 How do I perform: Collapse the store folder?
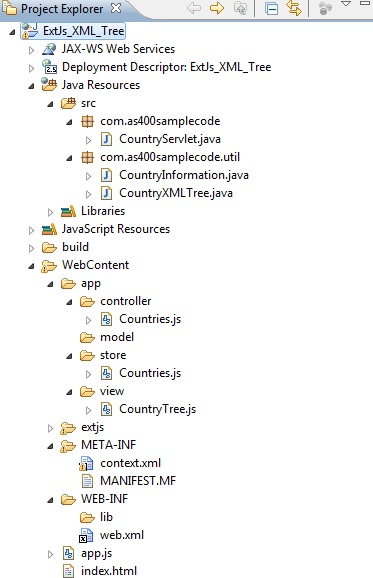coord(69,356)
